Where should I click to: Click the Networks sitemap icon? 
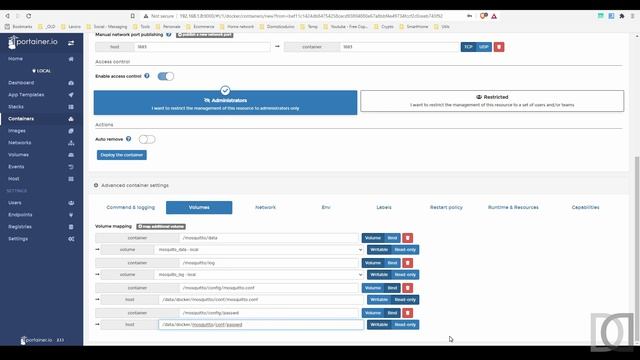click(x=71, y=143)
